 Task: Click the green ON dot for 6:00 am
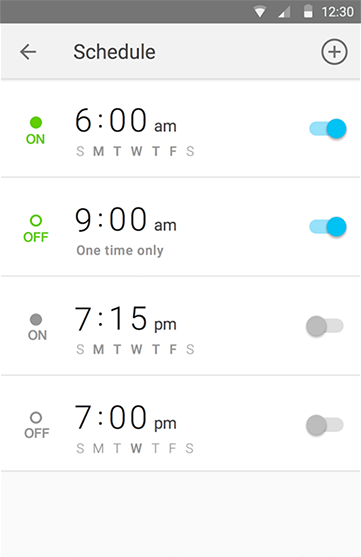pos(36,123)
